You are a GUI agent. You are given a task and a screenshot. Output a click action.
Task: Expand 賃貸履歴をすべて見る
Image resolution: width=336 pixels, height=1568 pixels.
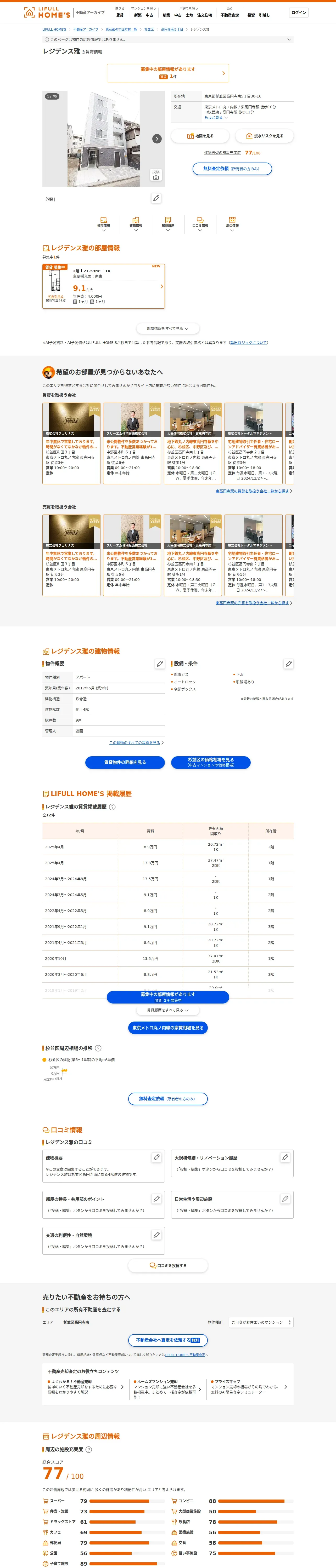pos(168,1010)
